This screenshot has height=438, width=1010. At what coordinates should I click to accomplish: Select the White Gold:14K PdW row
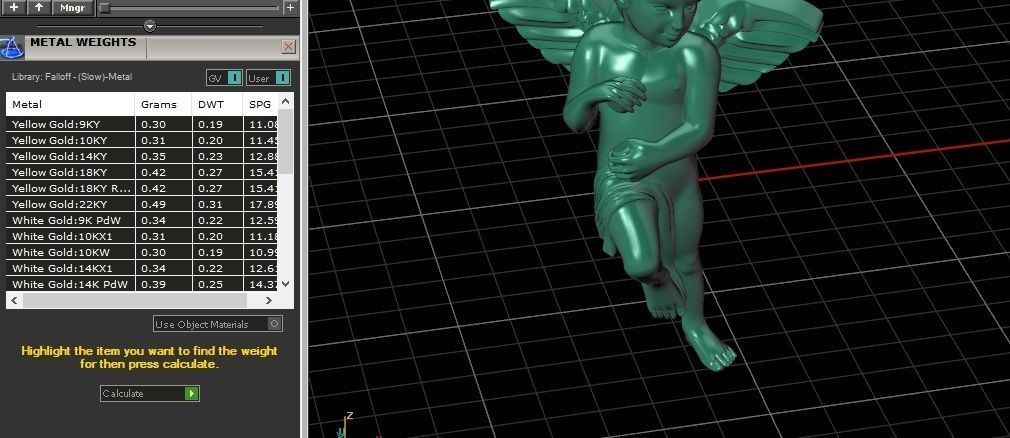pos(142,284)
